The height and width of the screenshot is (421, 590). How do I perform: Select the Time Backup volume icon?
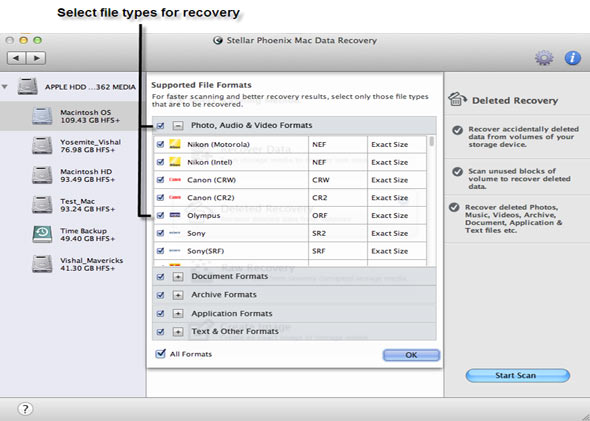(x=42, y=234)
